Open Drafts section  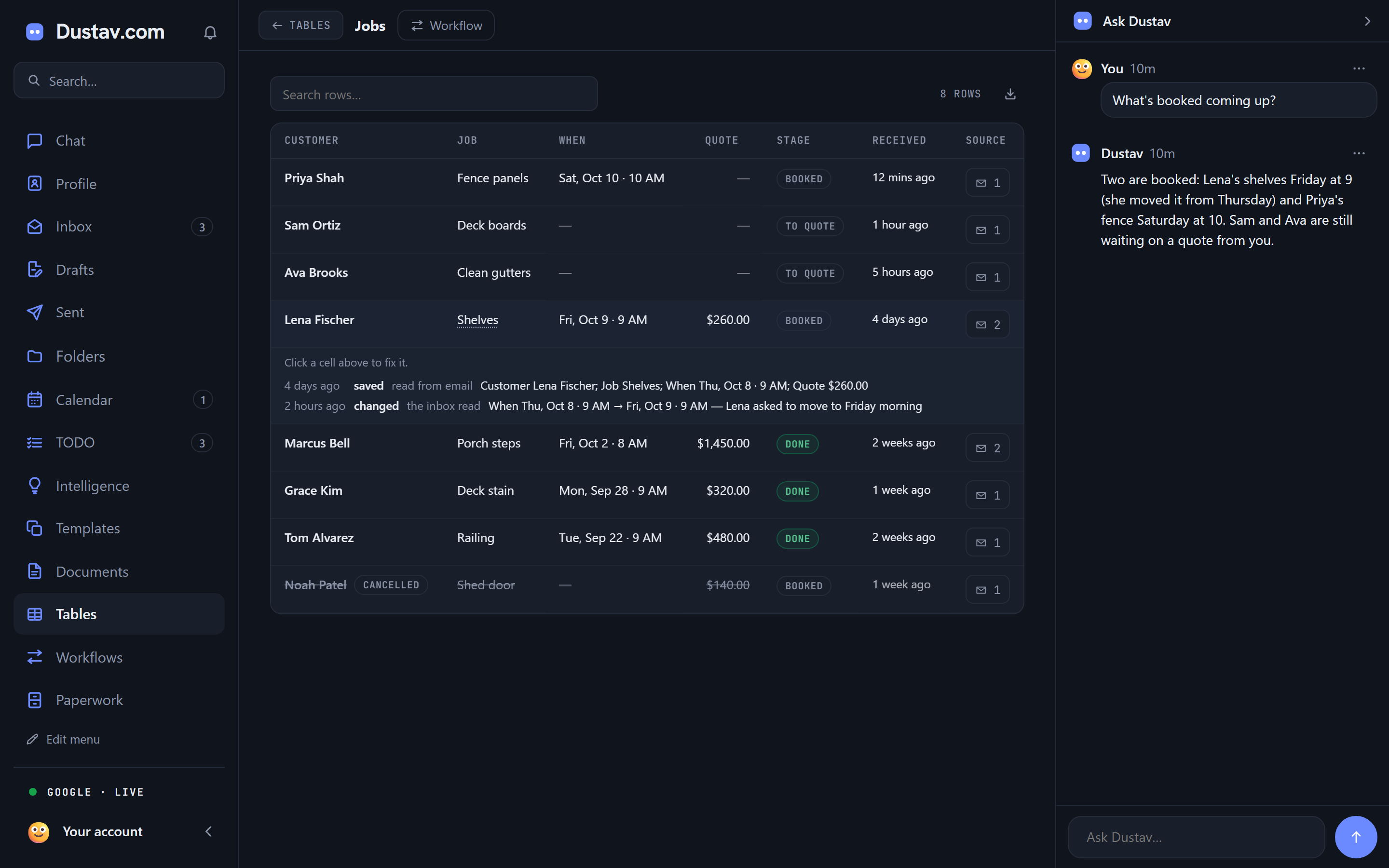coord(119,270)
